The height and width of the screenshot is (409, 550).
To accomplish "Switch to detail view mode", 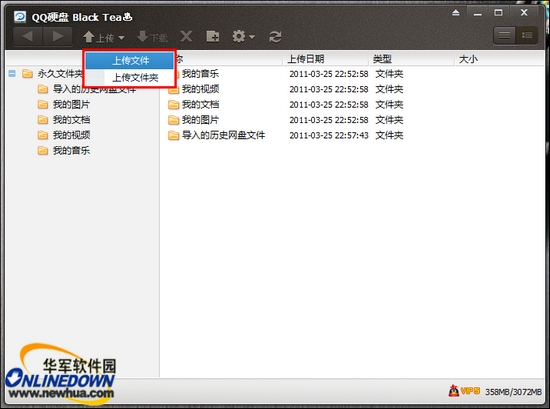I will click(526, 35).
